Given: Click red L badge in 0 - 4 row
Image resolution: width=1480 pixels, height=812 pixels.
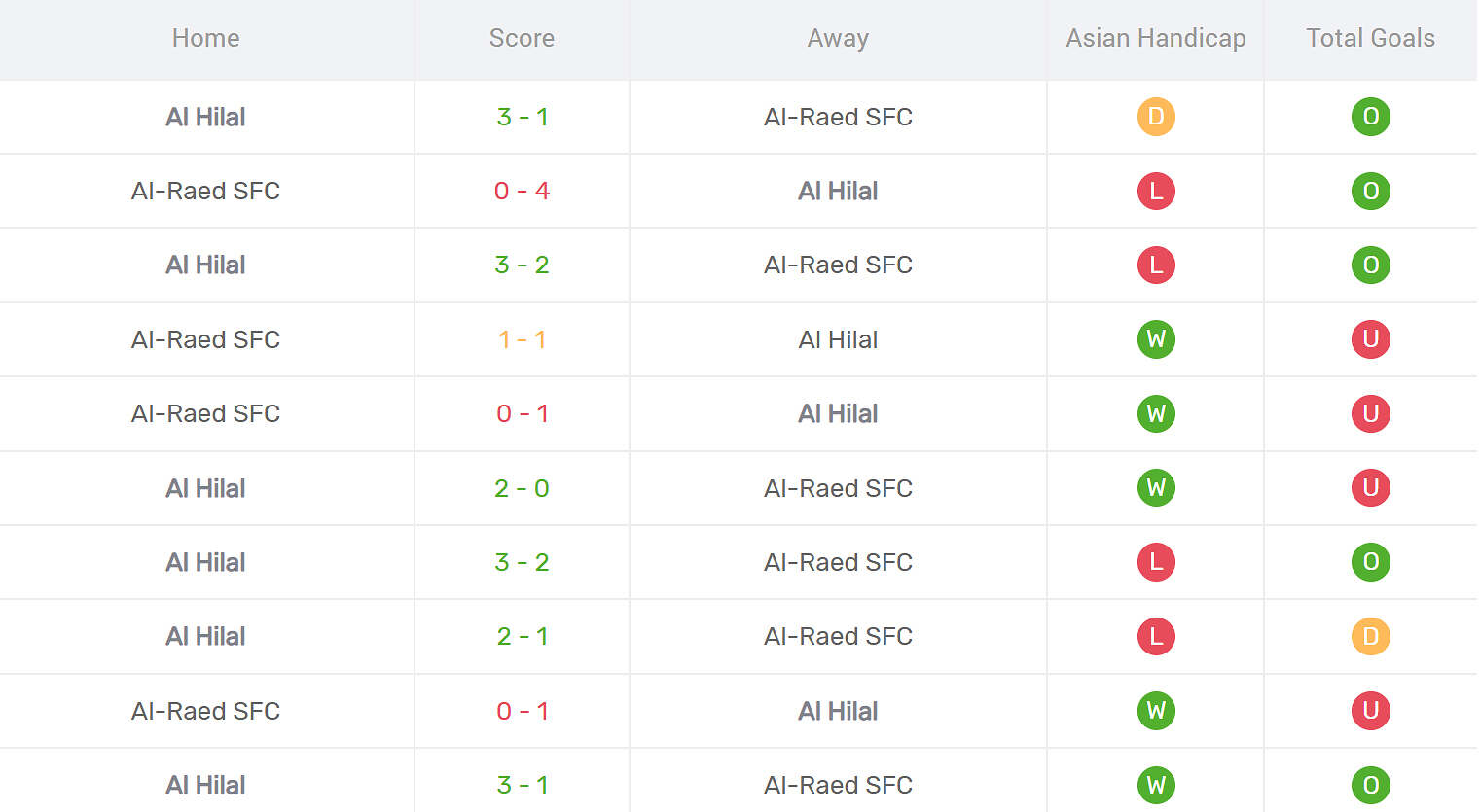Looking at the screenshot, I should (1156, 192).
